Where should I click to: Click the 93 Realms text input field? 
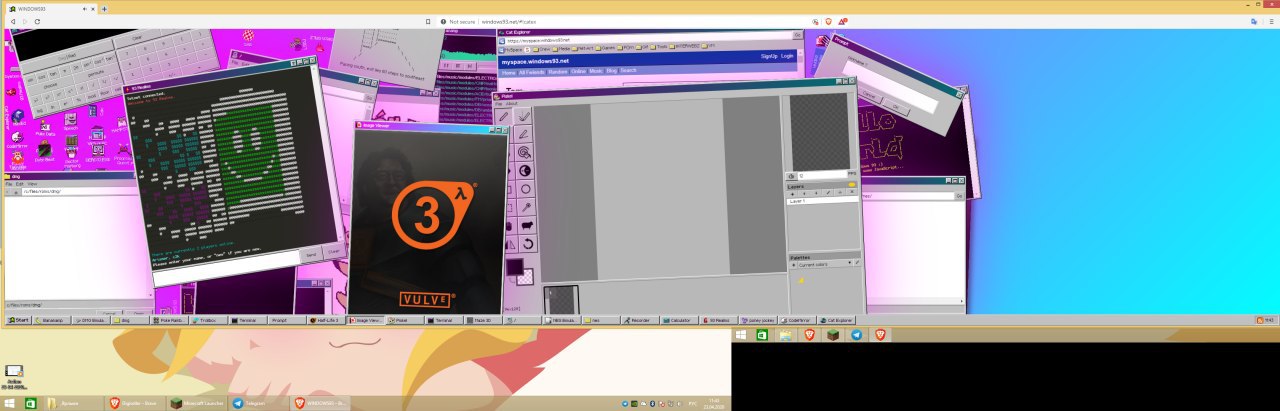click(x=226, y=270)
